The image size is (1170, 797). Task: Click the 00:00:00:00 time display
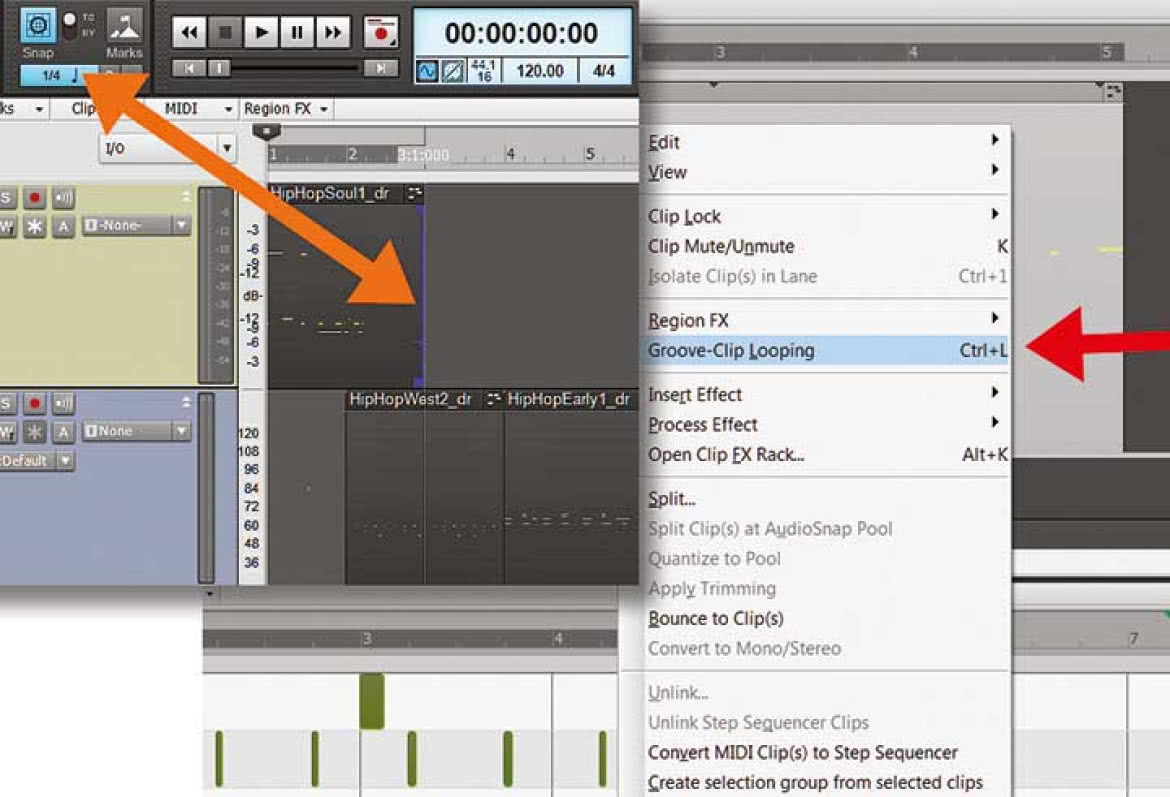[521, 33]
